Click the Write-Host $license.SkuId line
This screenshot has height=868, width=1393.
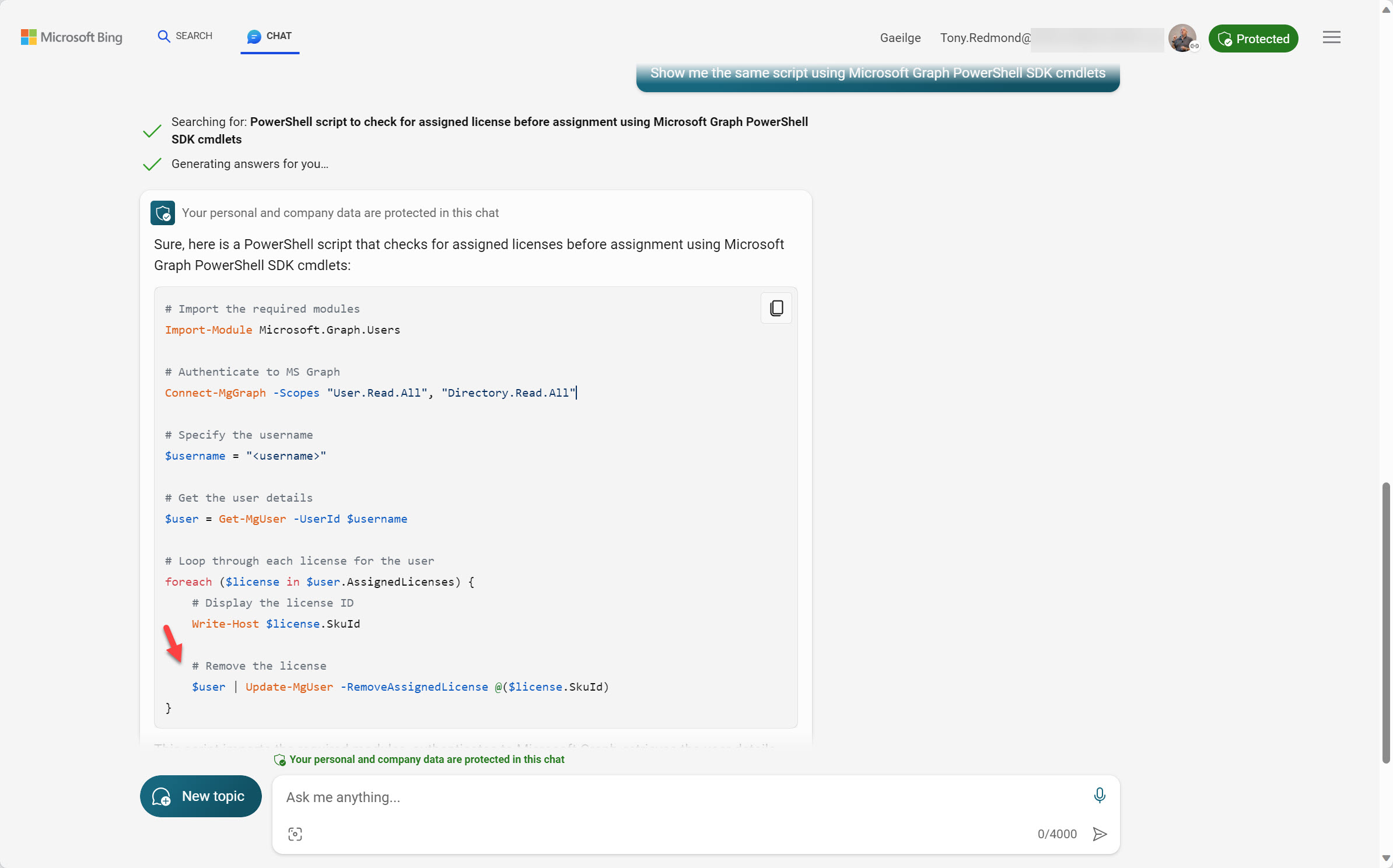click(276, 624)
